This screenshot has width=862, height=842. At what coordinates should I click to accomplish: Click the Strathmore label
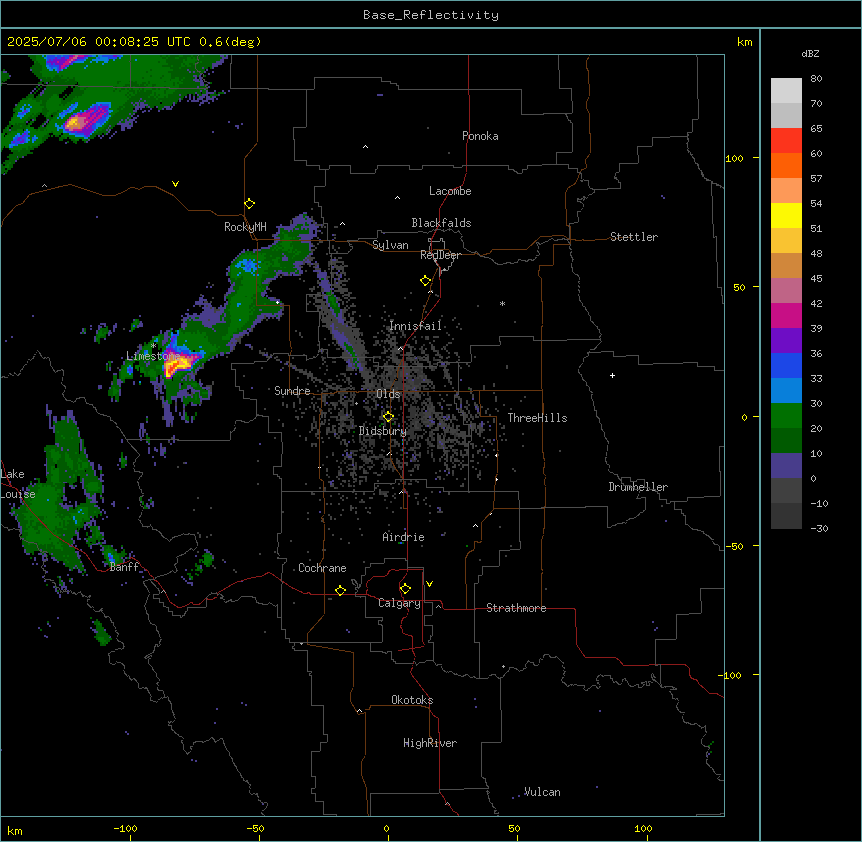pos(516,608)
